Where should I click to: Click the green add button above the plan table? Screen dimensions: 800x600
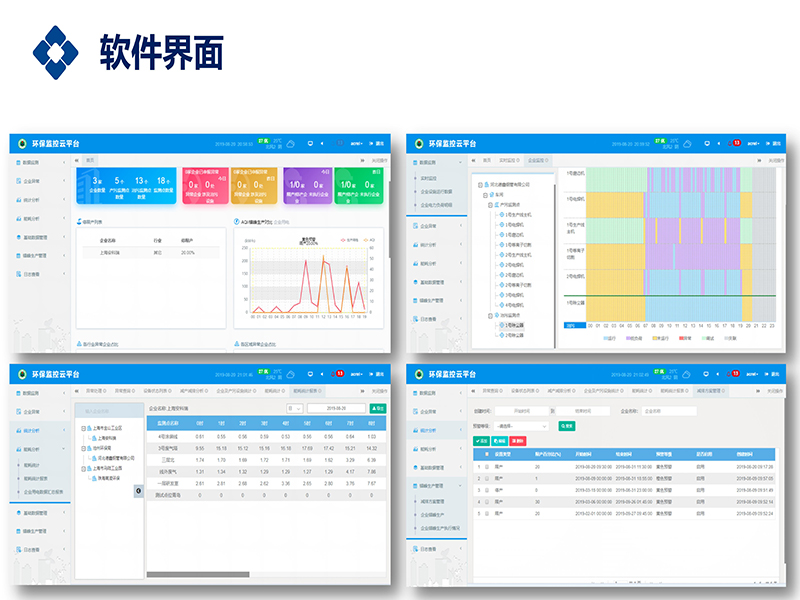(481, 441)
